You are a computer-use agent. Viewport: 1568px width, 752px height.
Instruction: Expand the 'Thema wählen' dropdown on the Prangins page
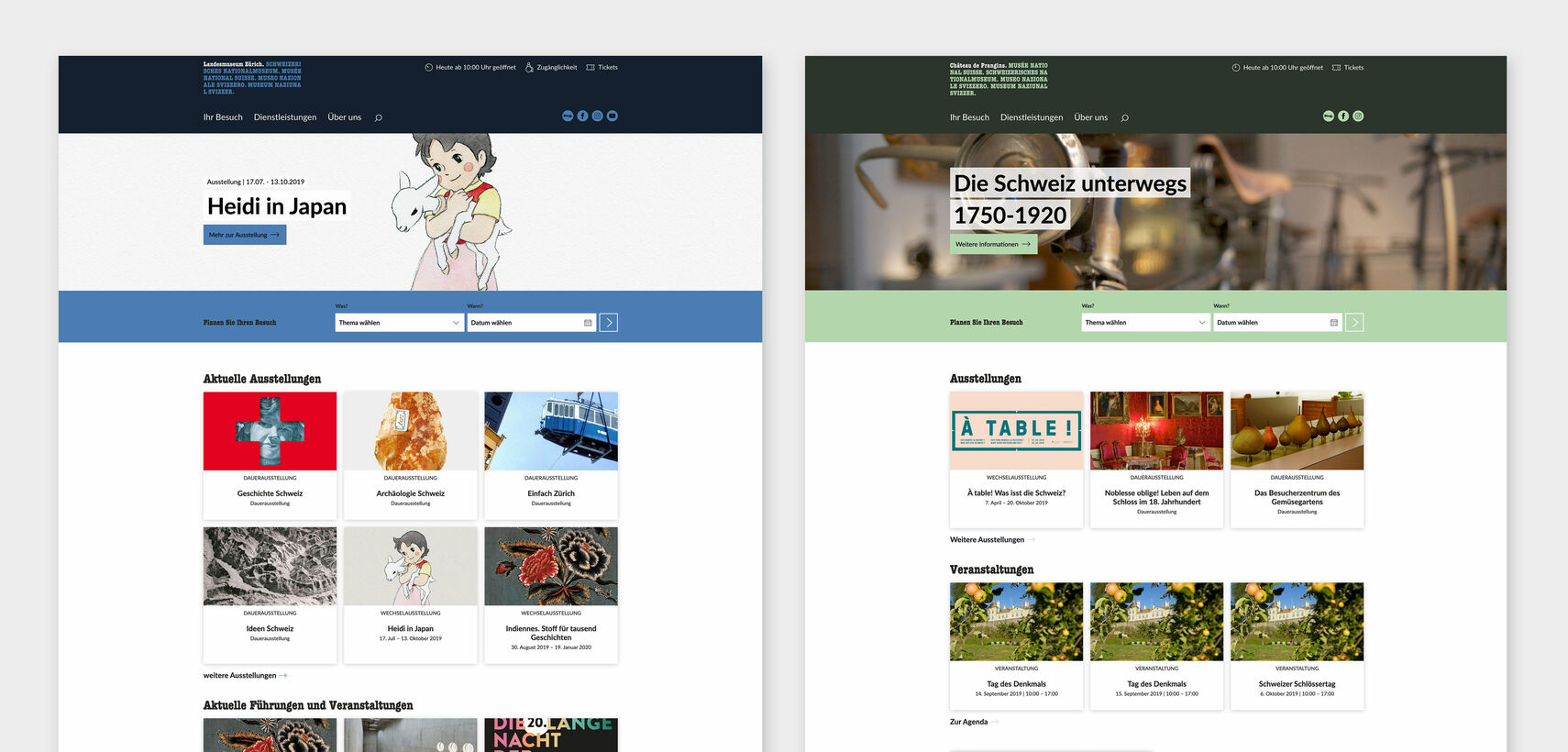(x=1146, y=323)
